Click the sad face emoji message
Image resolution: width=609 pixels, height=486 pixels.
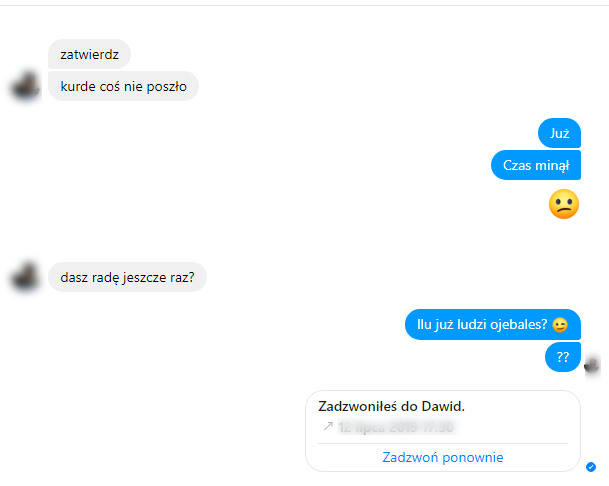point(564,204)
